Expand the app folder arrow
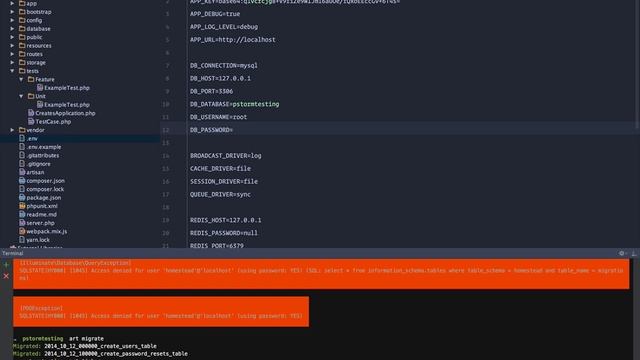The image size is (640, 360). [12, 3]
